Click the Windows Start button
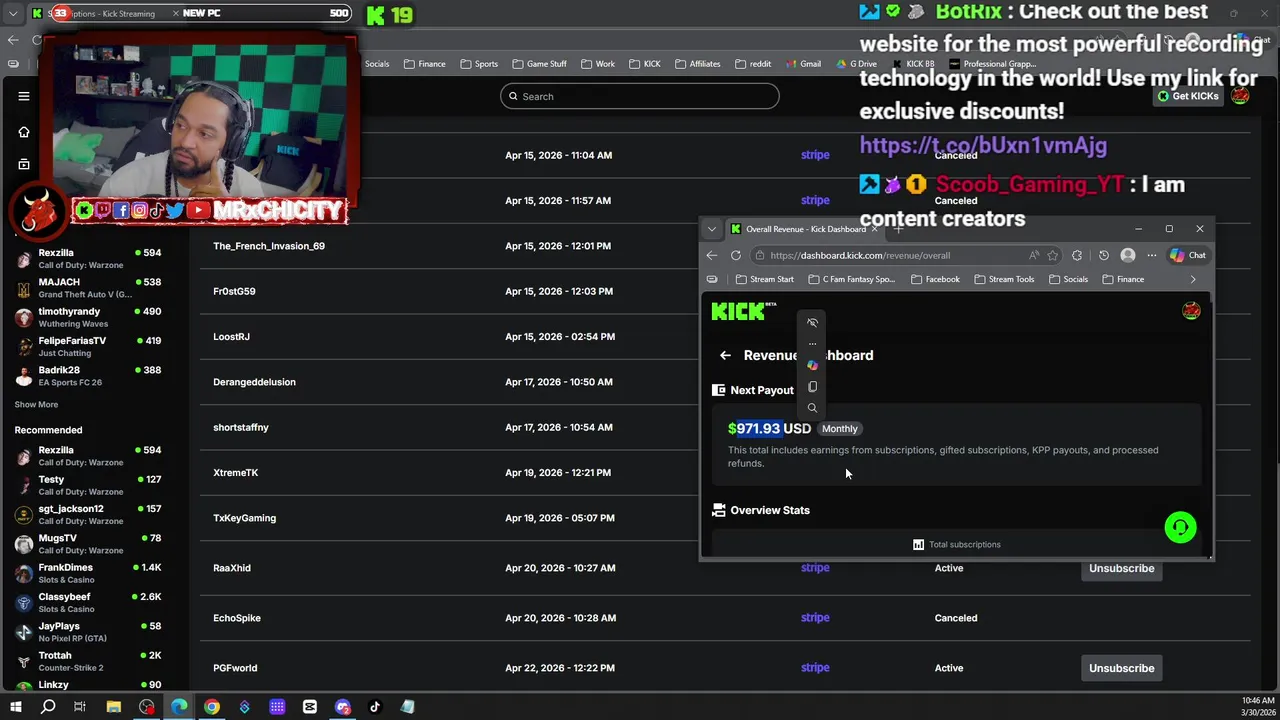 click(15, 707)
